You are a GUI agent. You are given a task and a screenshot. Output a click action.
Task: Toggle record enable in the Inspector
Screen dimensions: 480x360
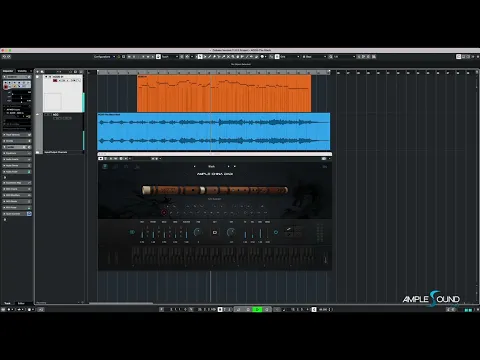[x=6, y=86]
